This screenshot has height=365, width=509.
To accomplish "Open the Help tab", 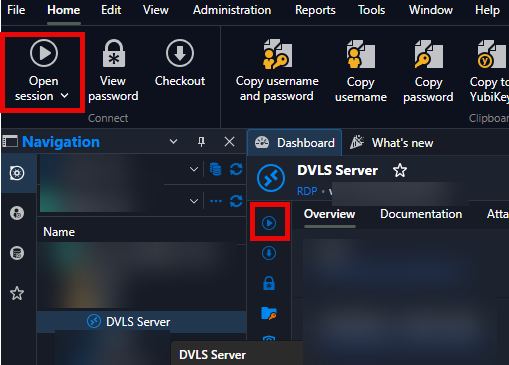I will 487,10.
